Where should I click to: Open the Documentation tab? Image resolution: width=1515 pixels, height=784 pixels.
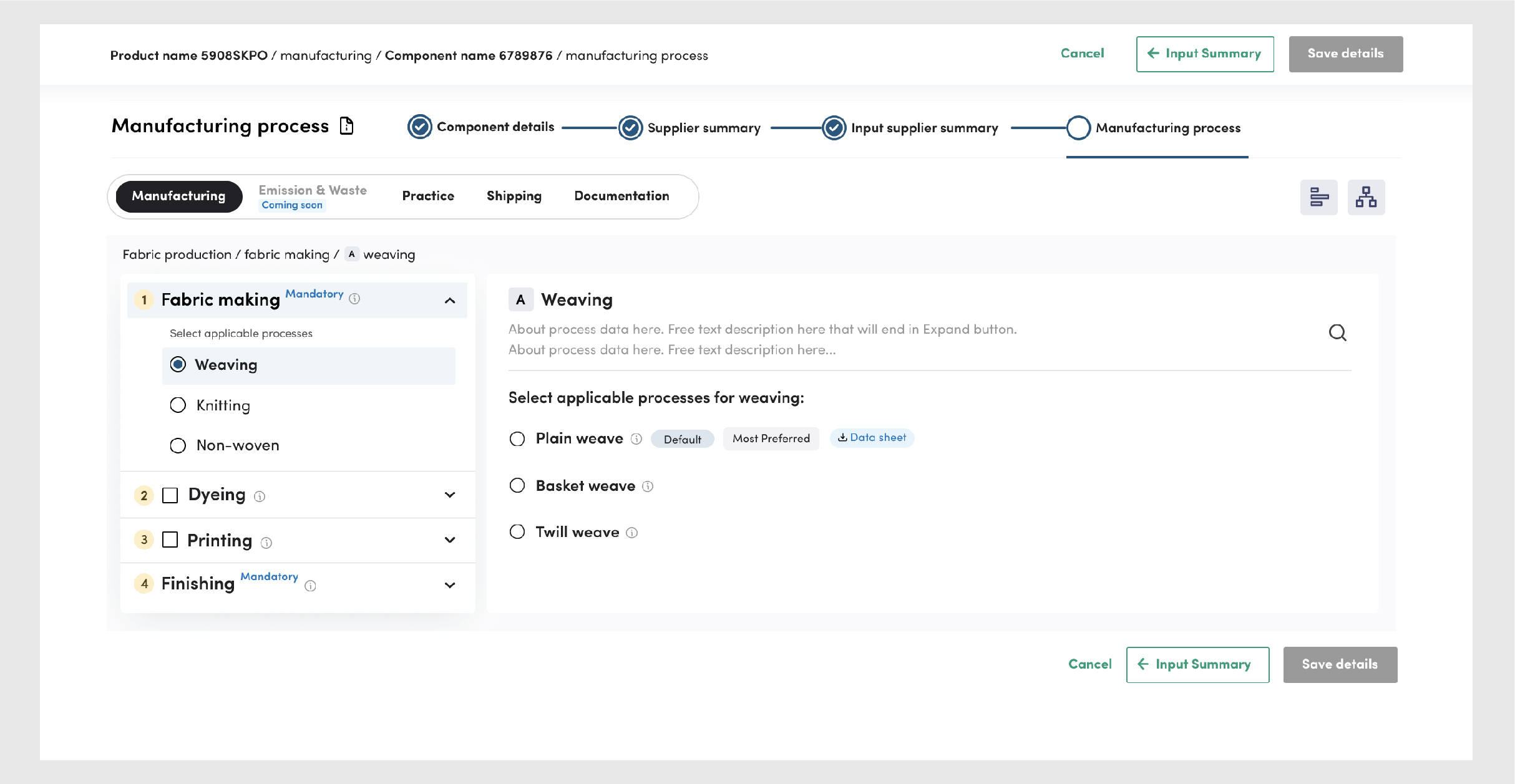(621, 196)
